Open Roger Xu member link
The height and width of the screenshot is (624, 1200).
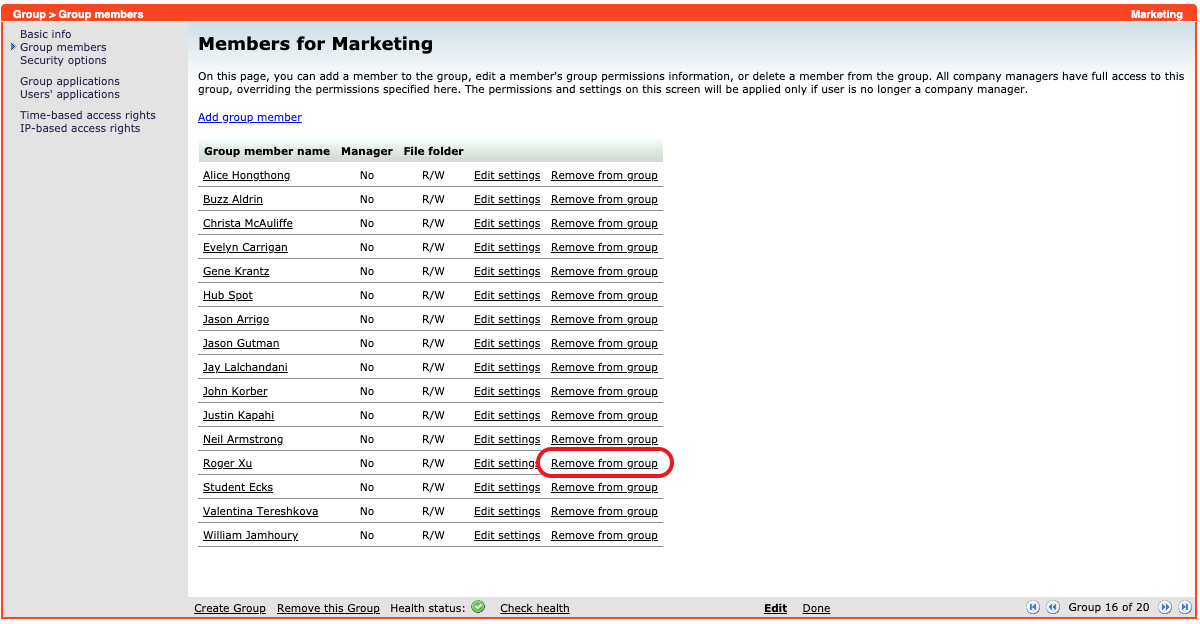(x=227, y=463)
